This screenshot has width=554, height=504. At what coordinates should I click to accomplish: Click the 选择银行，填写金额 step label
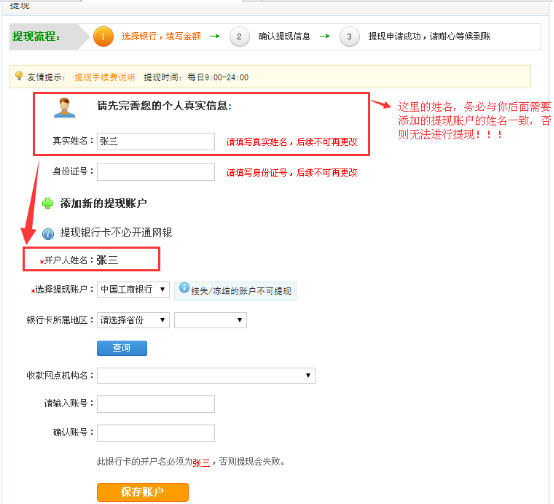[x=161, y=36]
